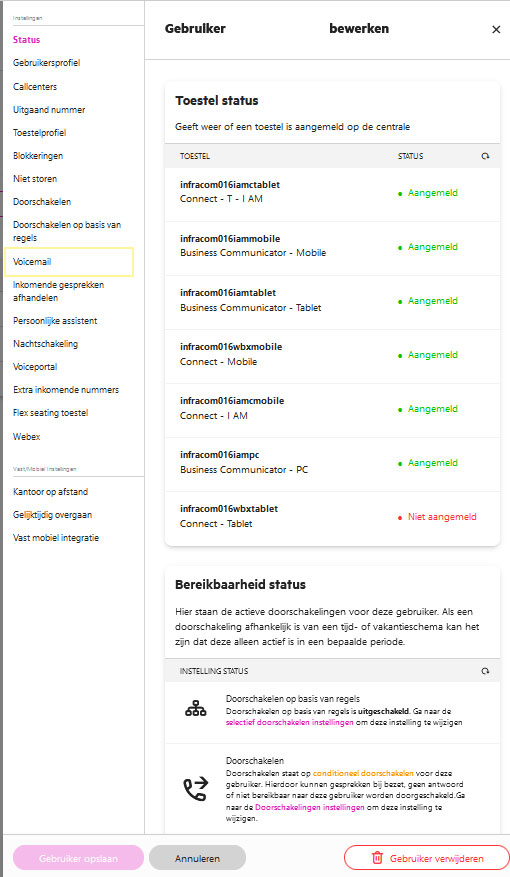
Task: Click the conditioneel doorschakelen link
Action: pyautogui.click(x=363, y=773)
